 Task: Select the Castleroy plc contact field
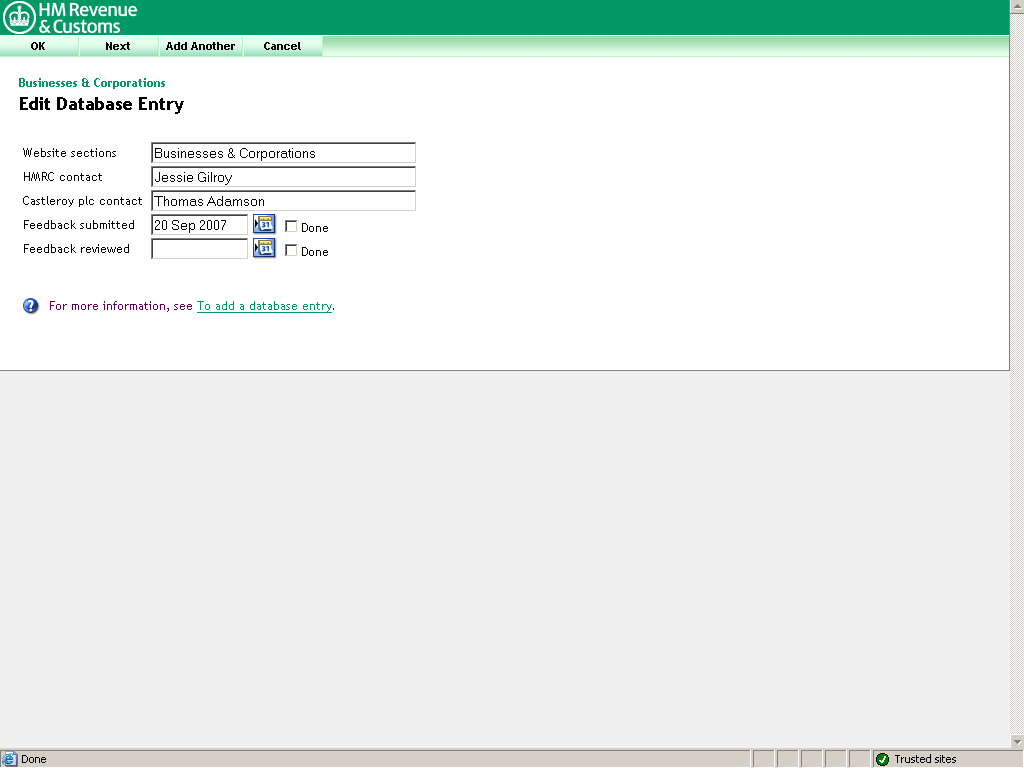tap(283, 201)
